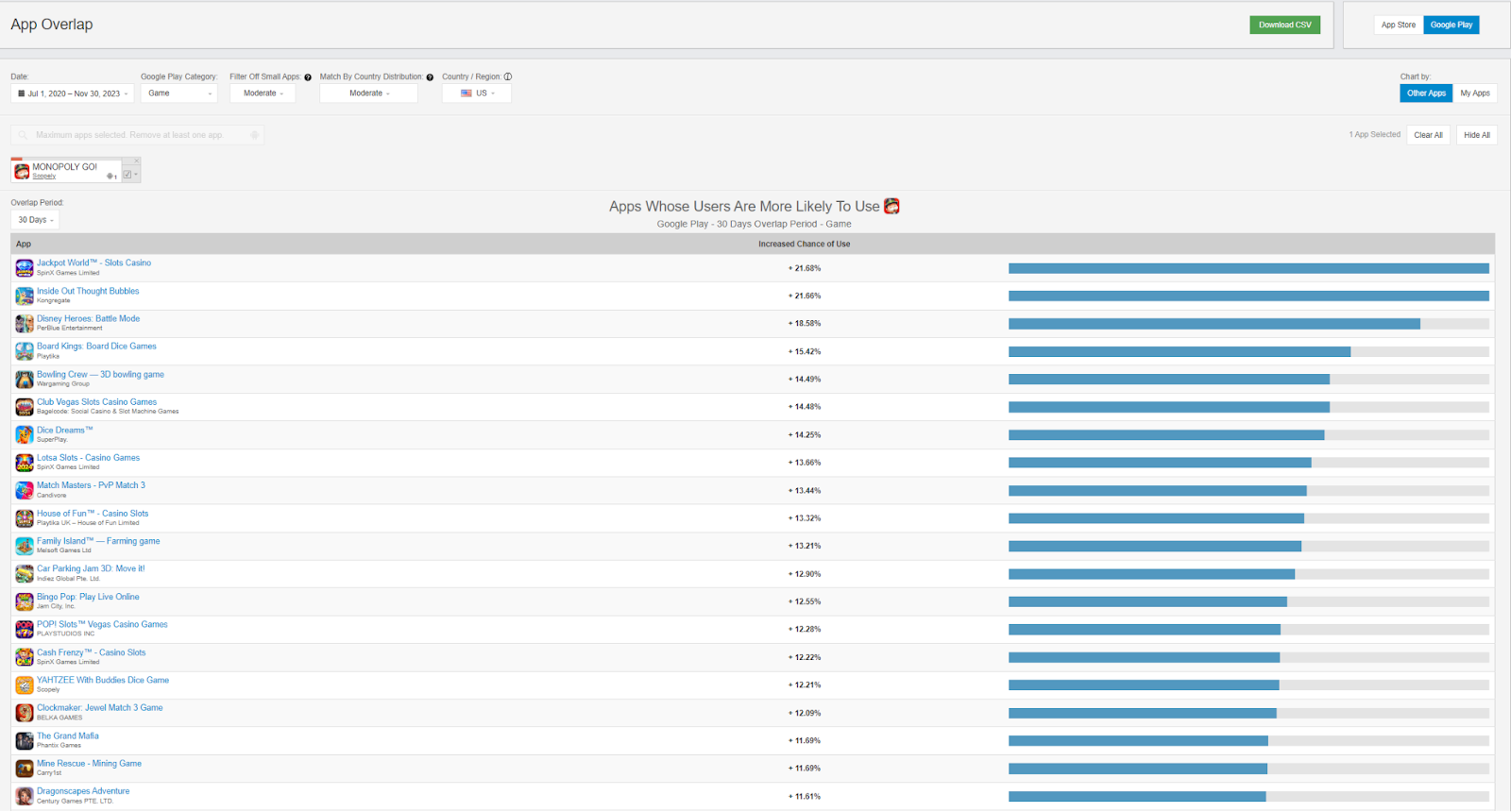The height and width of the screenshot is (812, 1511).
Task: Click the App column header
Action: 24,245
